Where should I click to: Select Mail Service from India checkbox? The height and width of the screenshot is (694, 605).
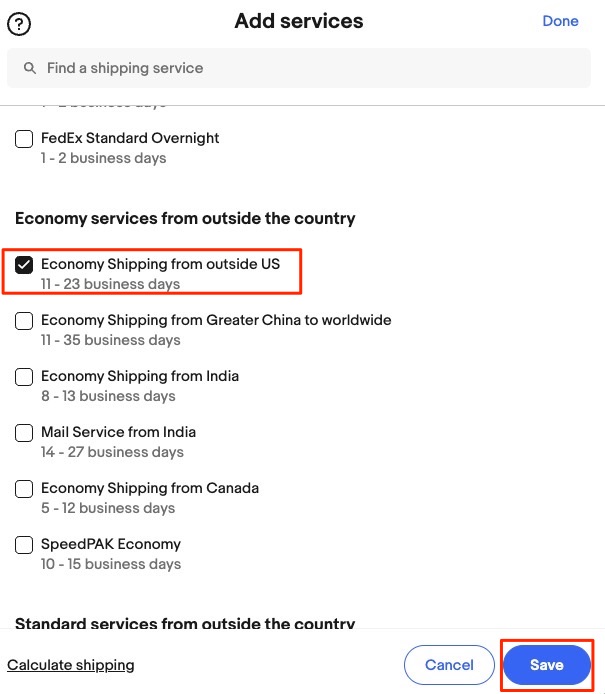24,433
